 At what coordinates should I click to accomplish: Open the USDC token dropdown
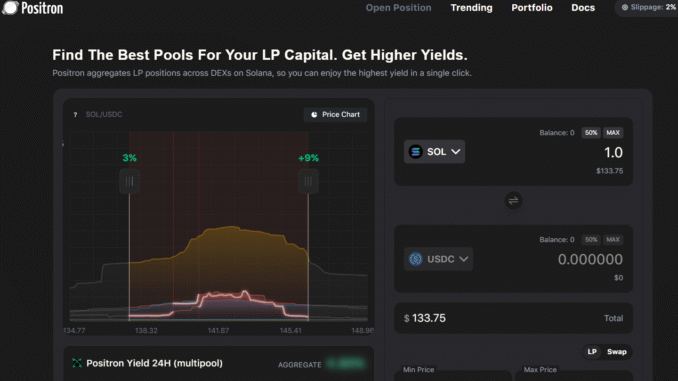pyautogui.click(x=438, y=259)
